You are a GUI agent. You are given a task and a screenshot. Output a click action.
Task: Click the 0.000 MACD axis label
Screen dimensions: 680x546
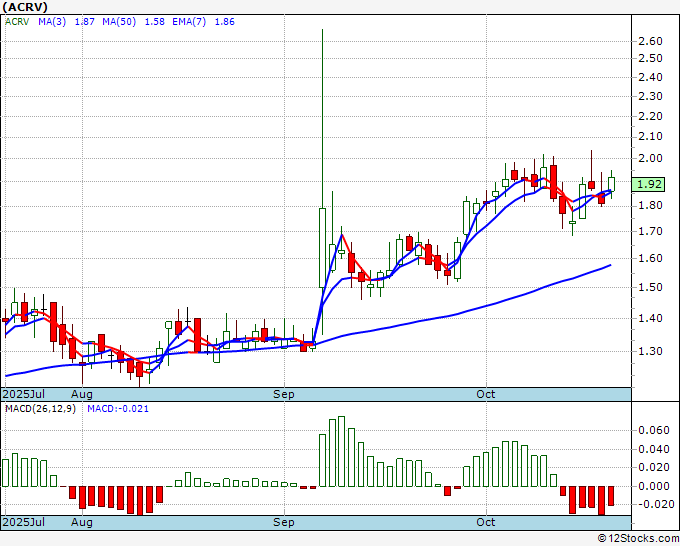(654, 486)
